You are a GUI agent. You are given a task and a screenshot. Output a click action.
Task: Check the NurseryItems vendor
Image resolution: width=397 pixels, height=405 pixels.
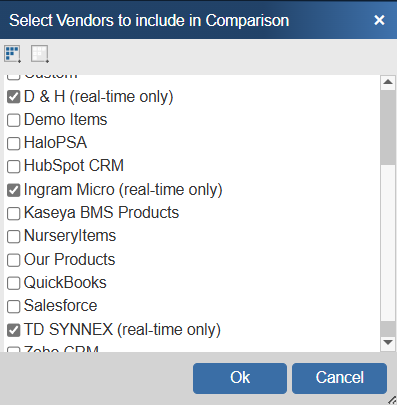[x=14, y=236]
